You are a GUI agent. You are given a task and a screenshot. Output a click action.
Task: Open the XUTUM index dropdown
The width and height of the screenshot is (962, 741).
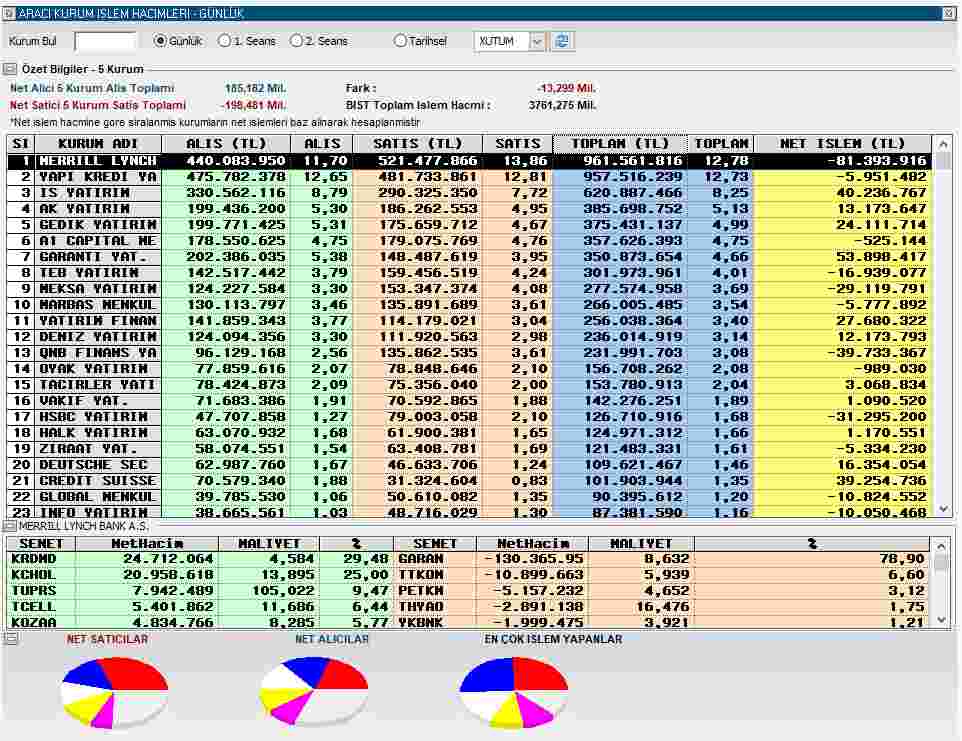click(x=537, y=42)
